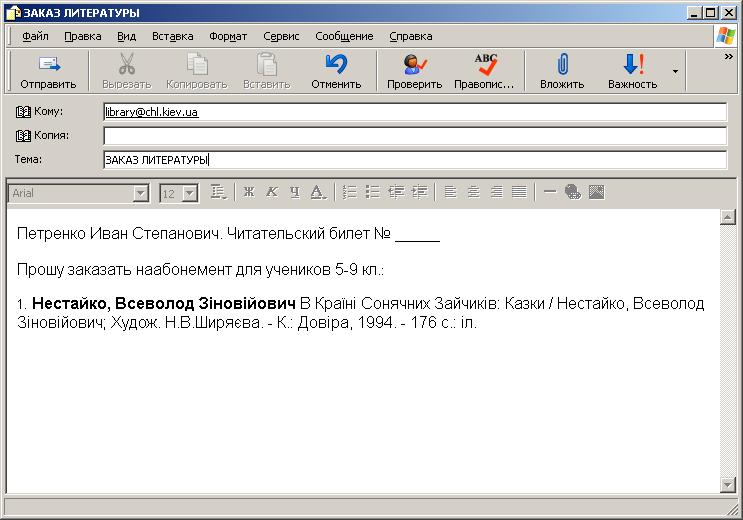
Task: Open the address book beside Кому
Action: click(23, 112)
